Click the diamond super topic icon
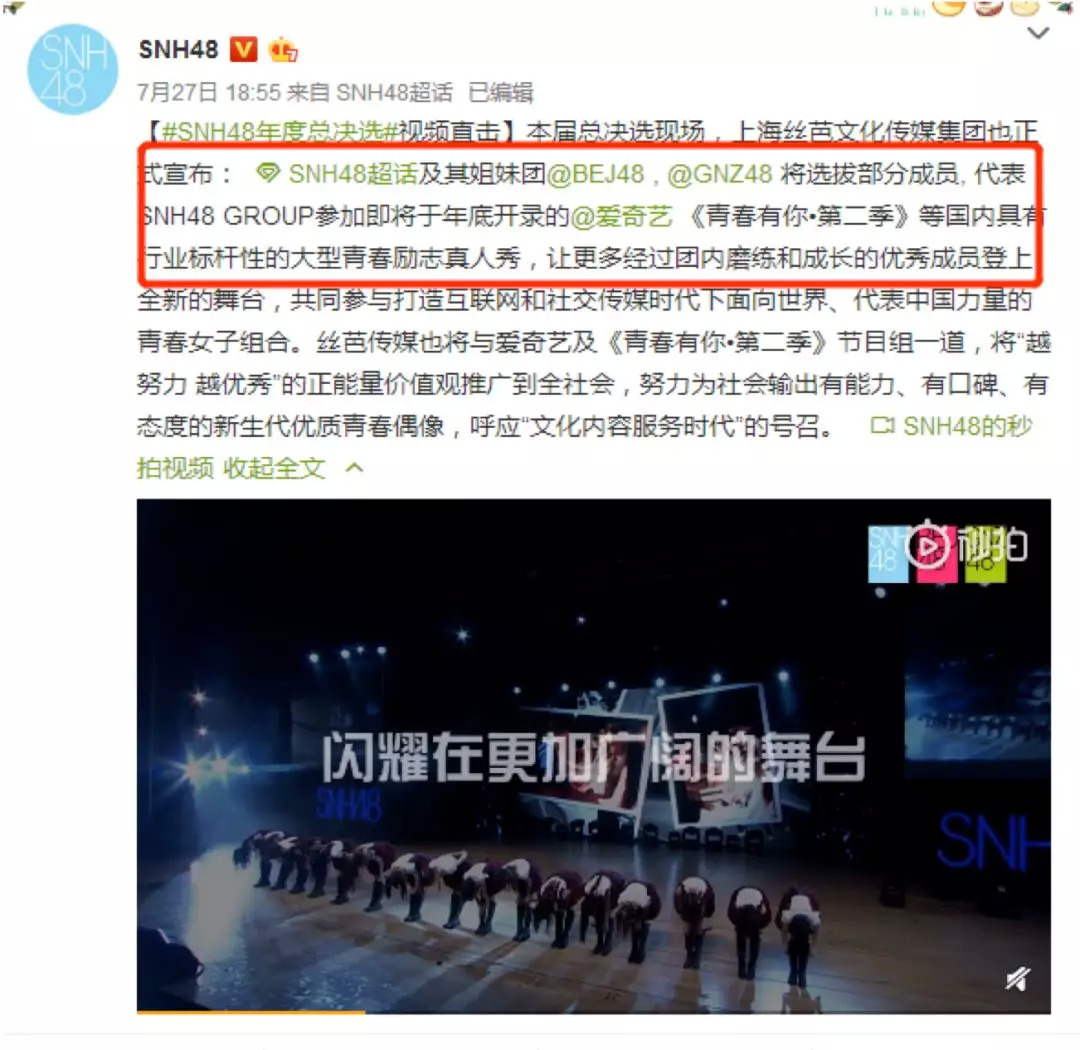This screenshot has width=1080, height=1050. [268, 172]
